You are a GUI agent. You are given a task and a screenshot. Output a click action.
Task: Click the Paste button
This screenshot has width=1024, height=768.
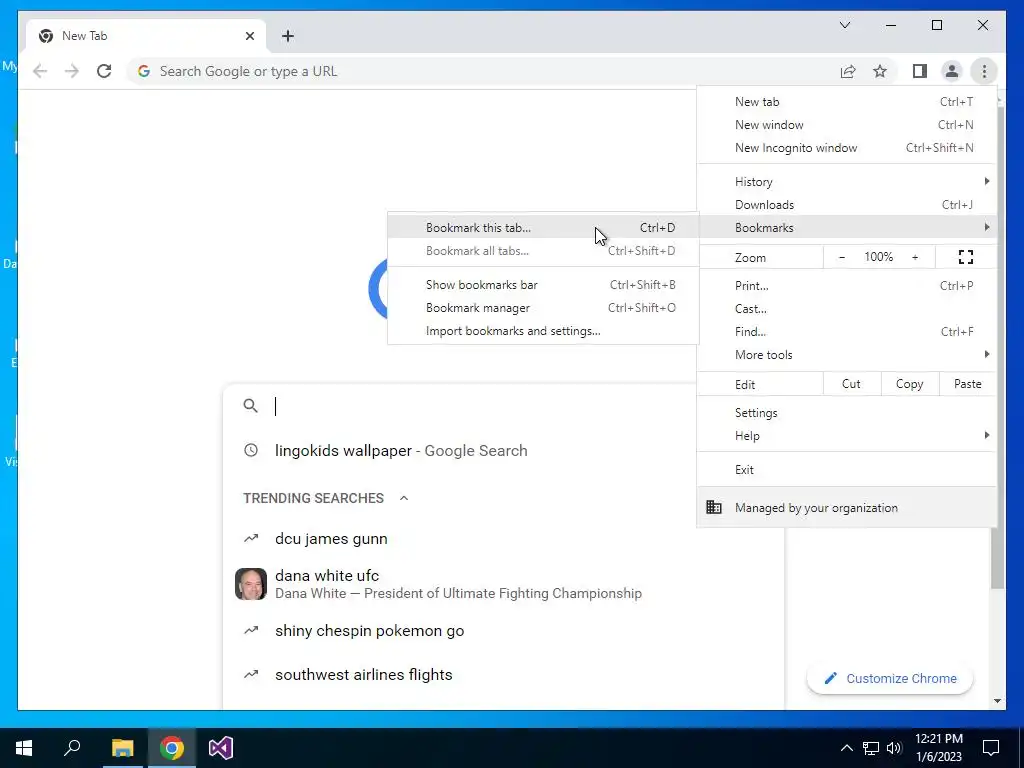pos(968,384)
